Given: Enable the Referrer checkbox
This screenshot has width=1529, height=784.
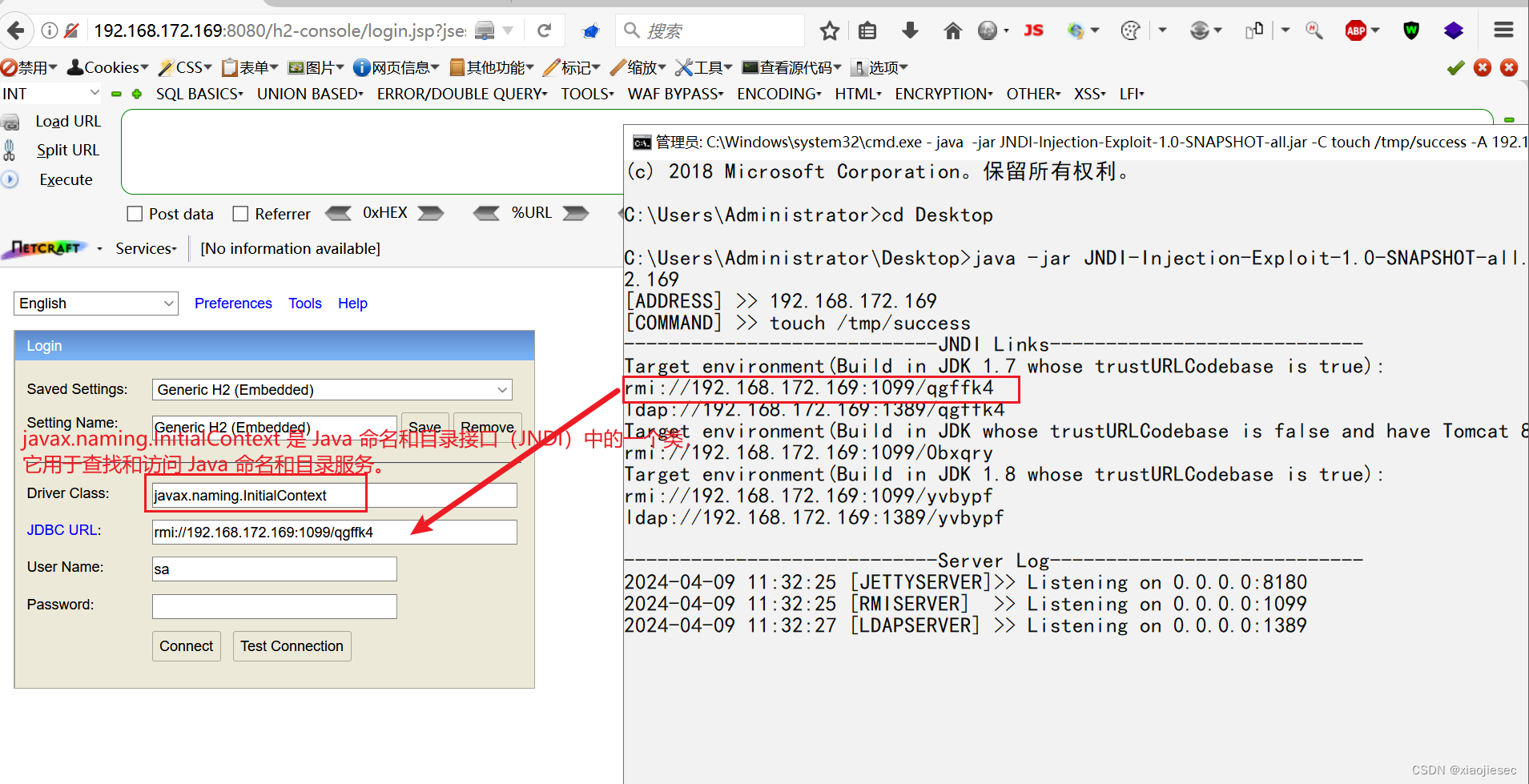Looking at the screenshot, I should coord(240,213).
